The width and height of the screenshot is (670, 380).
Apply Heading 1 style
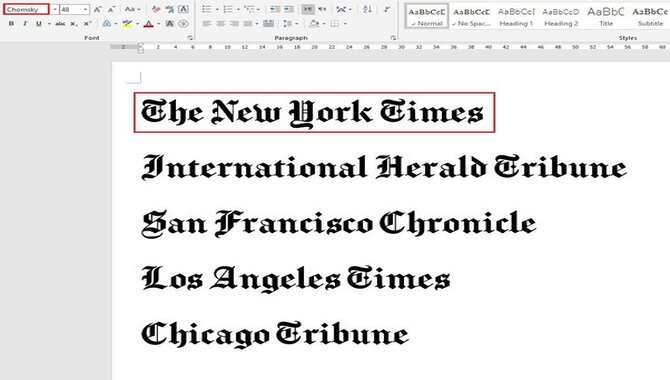click(x=516, y=17)
